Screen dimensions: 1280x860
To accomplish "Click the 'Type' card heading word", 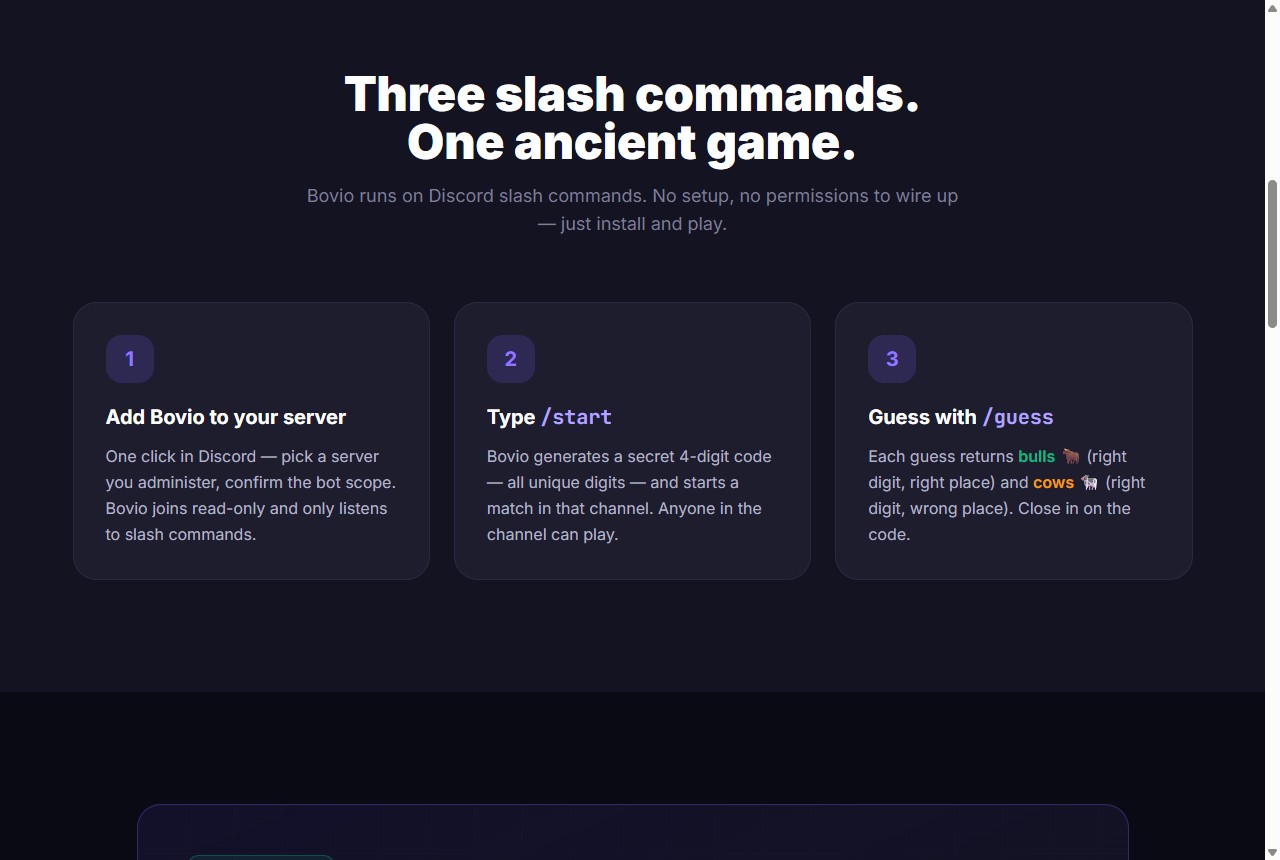I will point(511,417).
